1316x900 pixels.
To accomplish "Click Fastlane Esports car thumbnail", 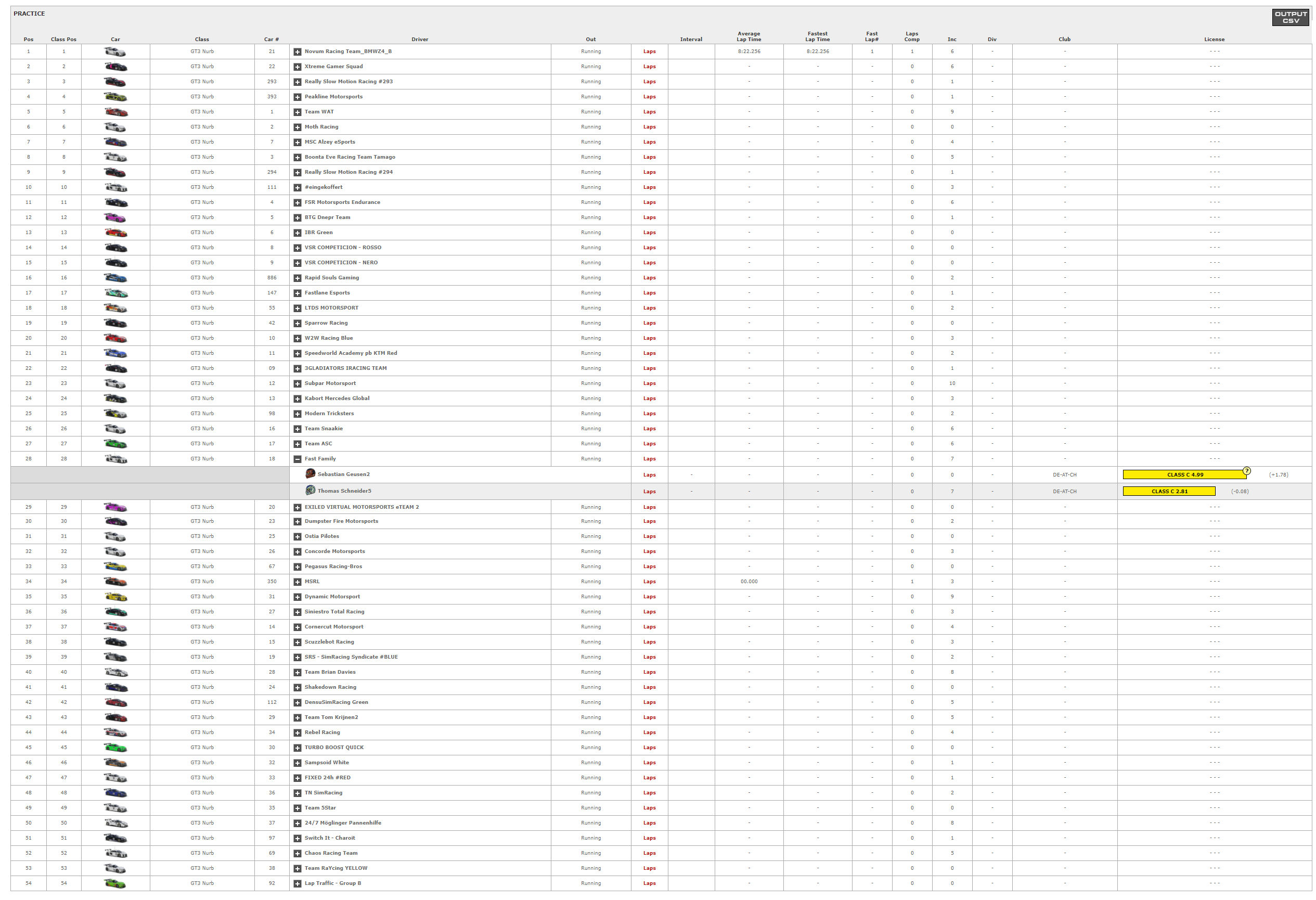I will (x=115, y=293).
